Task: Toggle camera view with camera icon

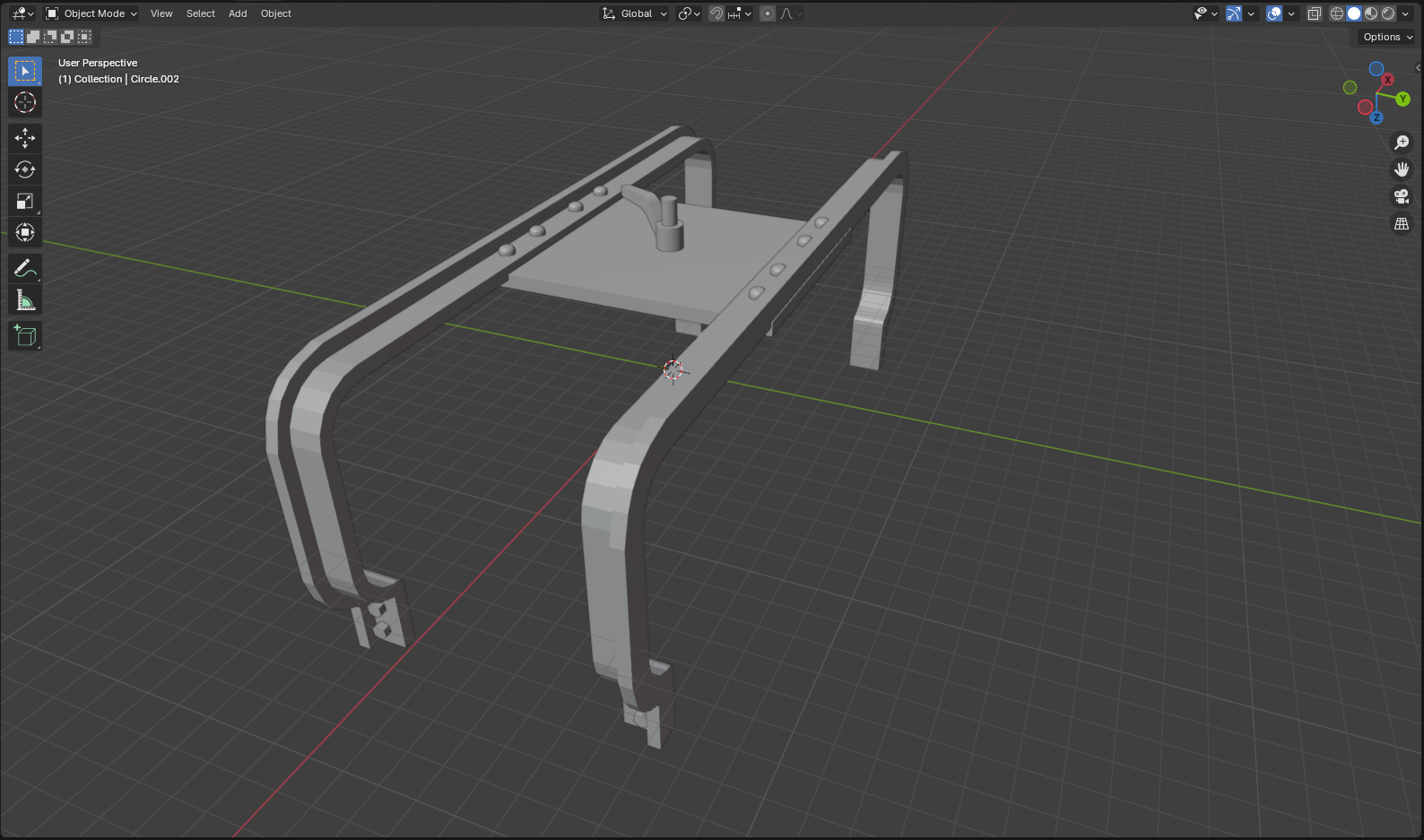Action: 1402,196
